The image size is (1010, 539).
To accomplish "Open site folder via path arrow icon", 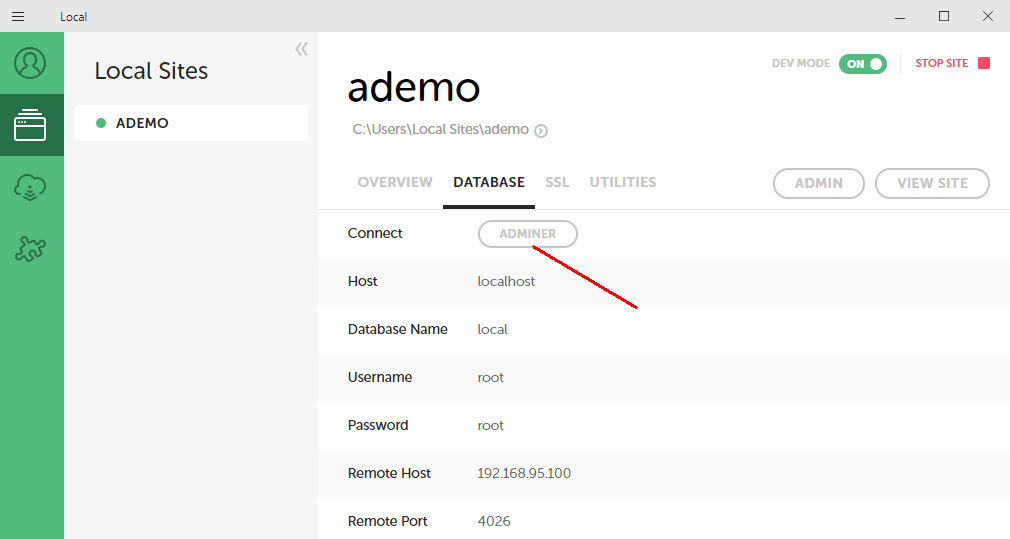I will [x=541, y=131].
